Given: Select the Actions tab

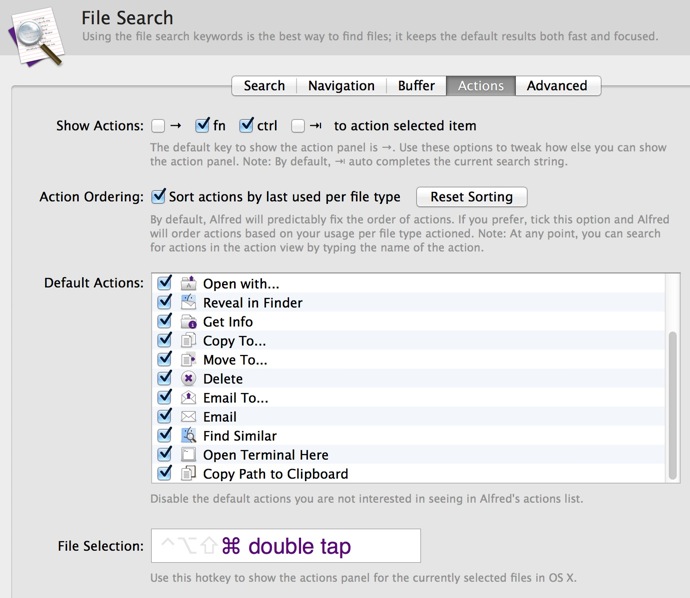Looking at the screenshot, I should pos(481,85).
